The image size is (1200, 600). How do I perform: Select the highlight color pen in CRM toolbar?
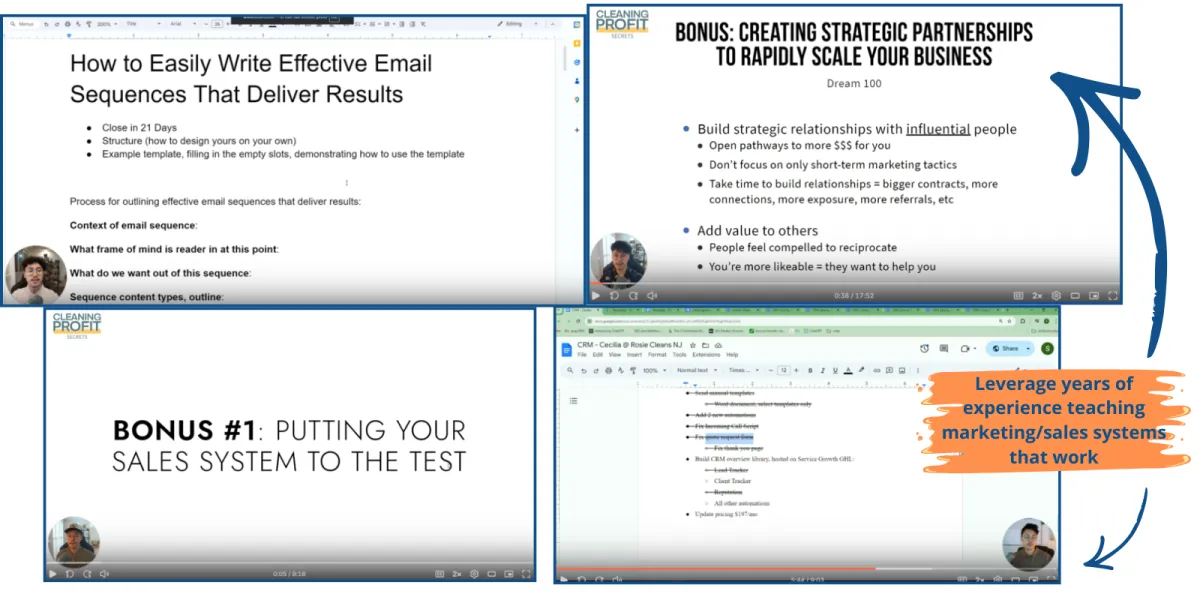(861, 370)
